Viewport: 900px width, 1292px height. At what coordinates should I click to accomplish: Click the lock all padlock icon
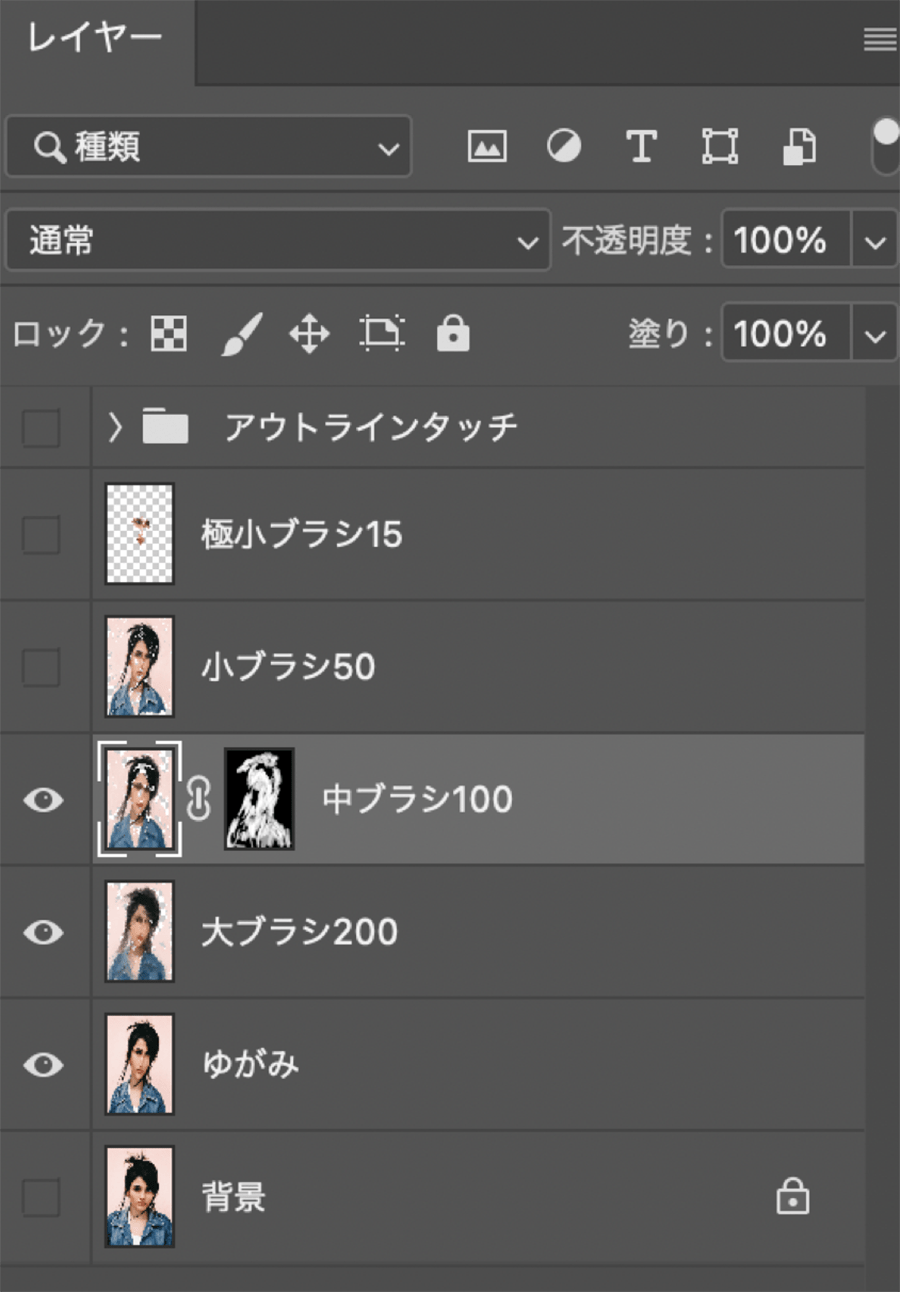tap(453, 333)
